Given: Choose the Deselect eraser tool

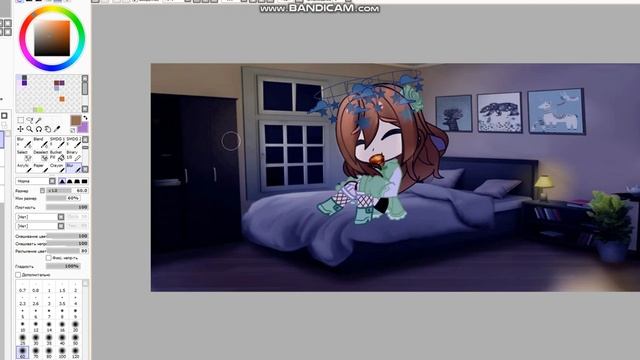Looking at the screenshot, I should (x=41, y=156).
